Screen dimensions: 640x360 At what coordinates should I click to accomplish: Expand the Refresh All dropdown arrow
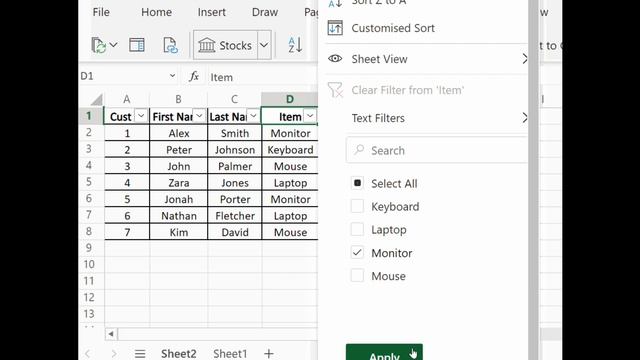113,45
